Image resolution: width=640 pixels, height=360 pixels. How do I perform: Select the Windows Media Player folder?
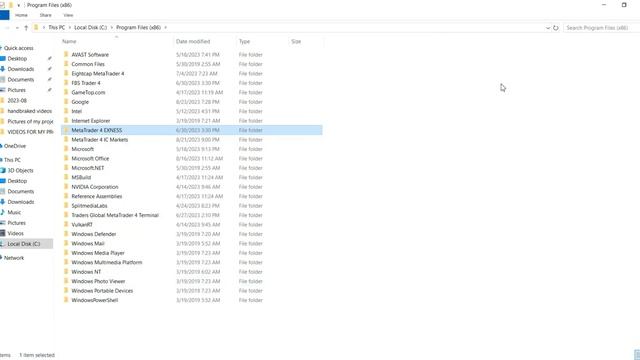98,253
